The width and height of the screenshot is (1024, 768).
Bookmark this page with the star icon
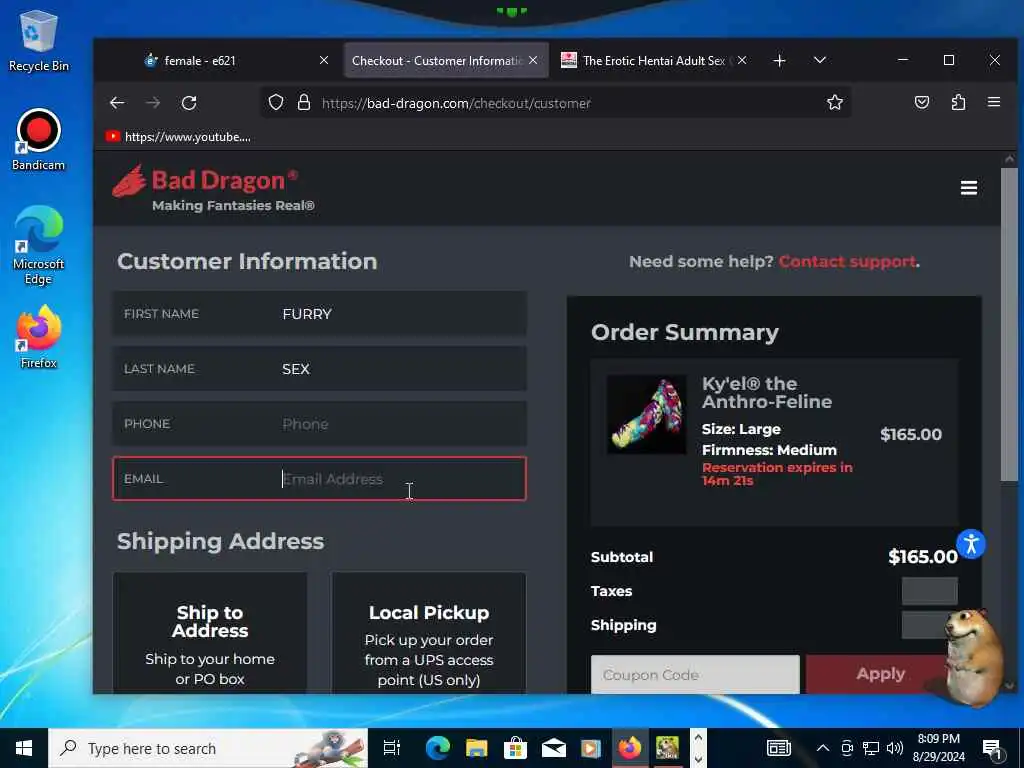tap(835, 103)
